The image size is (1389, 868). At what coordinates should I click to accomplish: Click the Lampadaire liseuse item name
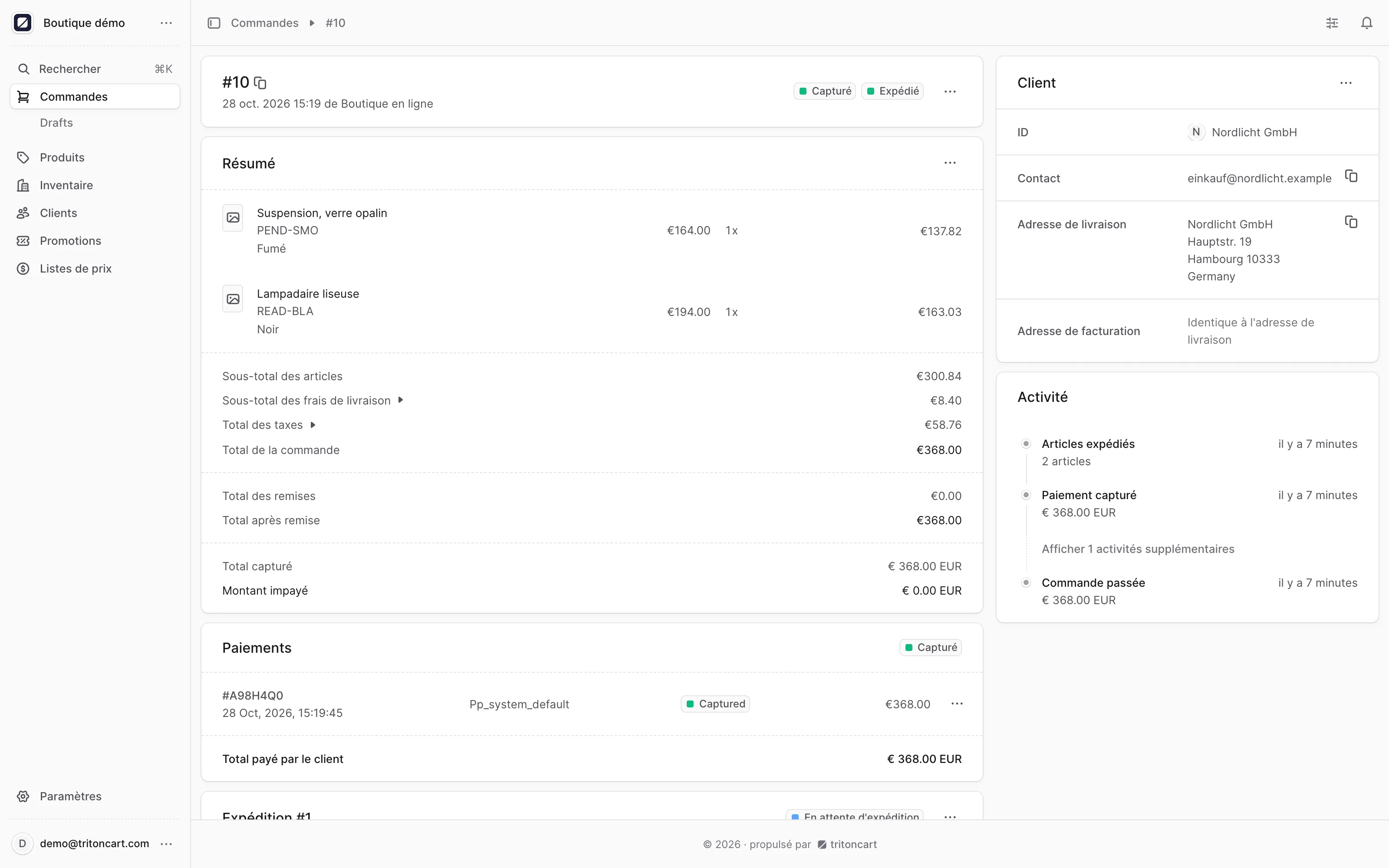(x=308, y=294)
